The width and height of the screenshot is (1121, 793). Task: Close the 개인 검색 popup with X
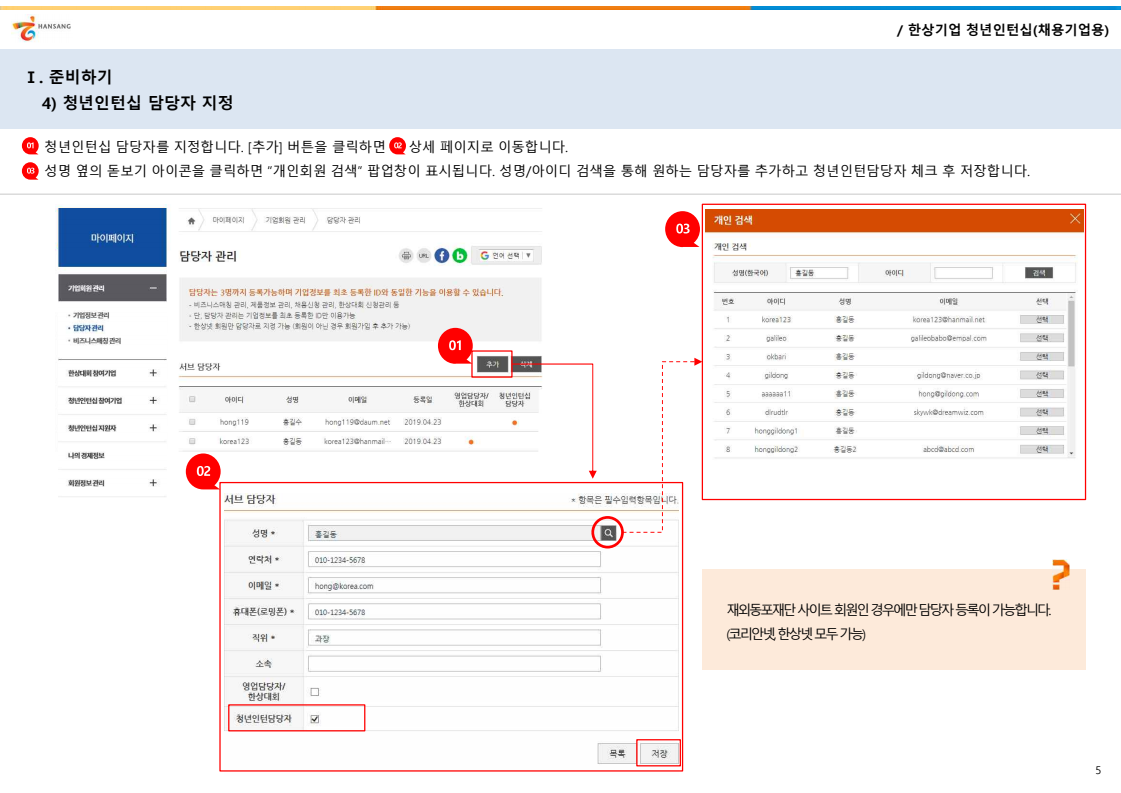pyautogui.click(x=1075, y=219)
